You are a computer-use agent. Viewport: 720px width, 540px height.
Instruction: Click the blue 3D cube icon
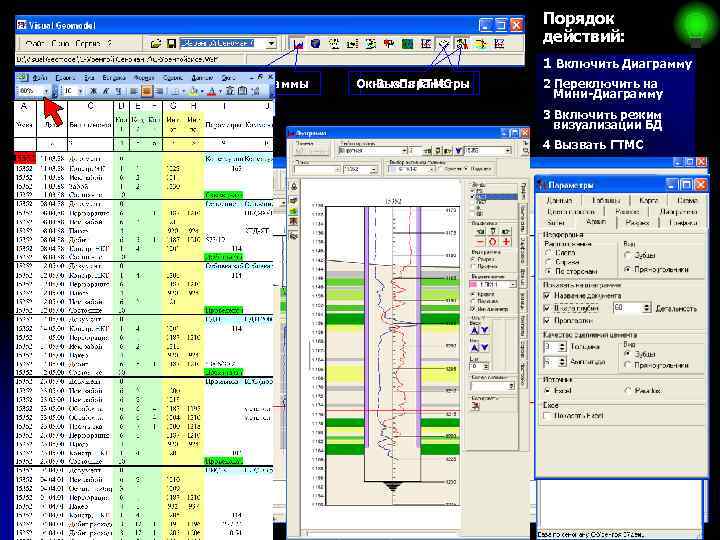315,44
